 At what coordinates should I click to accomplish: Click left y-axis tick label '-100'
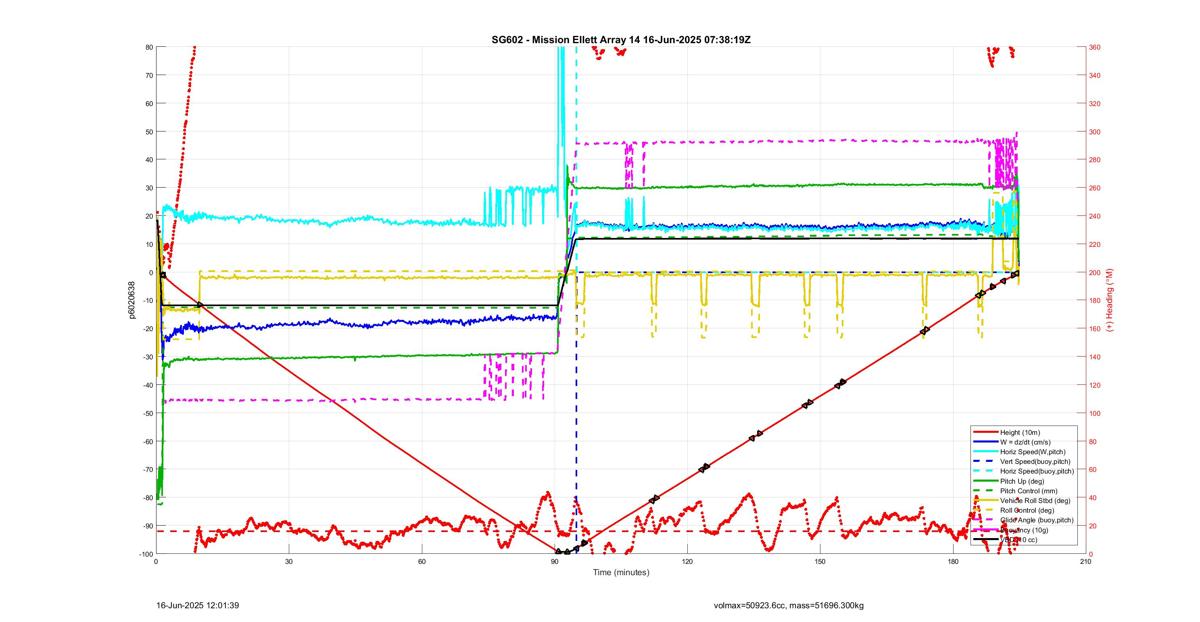(x=144, y=554)
